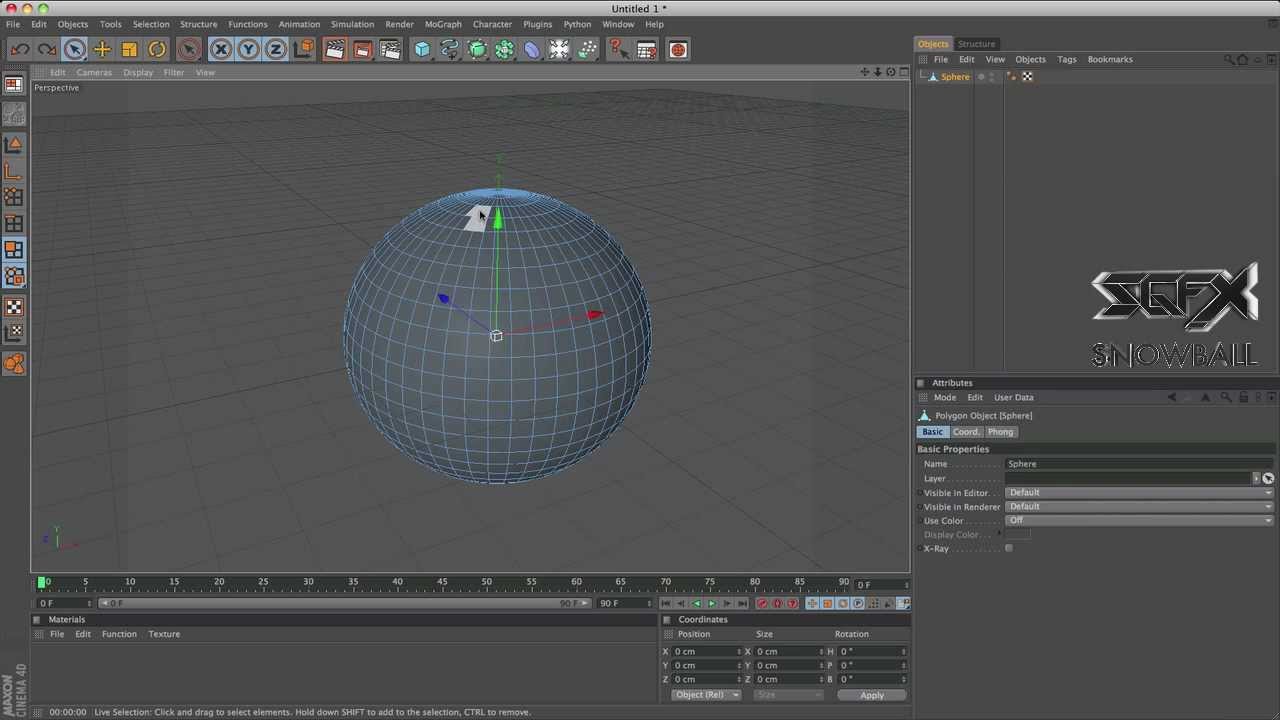
Task: Switch to the Phong tab
Action: pyautogui.click(x=1000, y=432)
